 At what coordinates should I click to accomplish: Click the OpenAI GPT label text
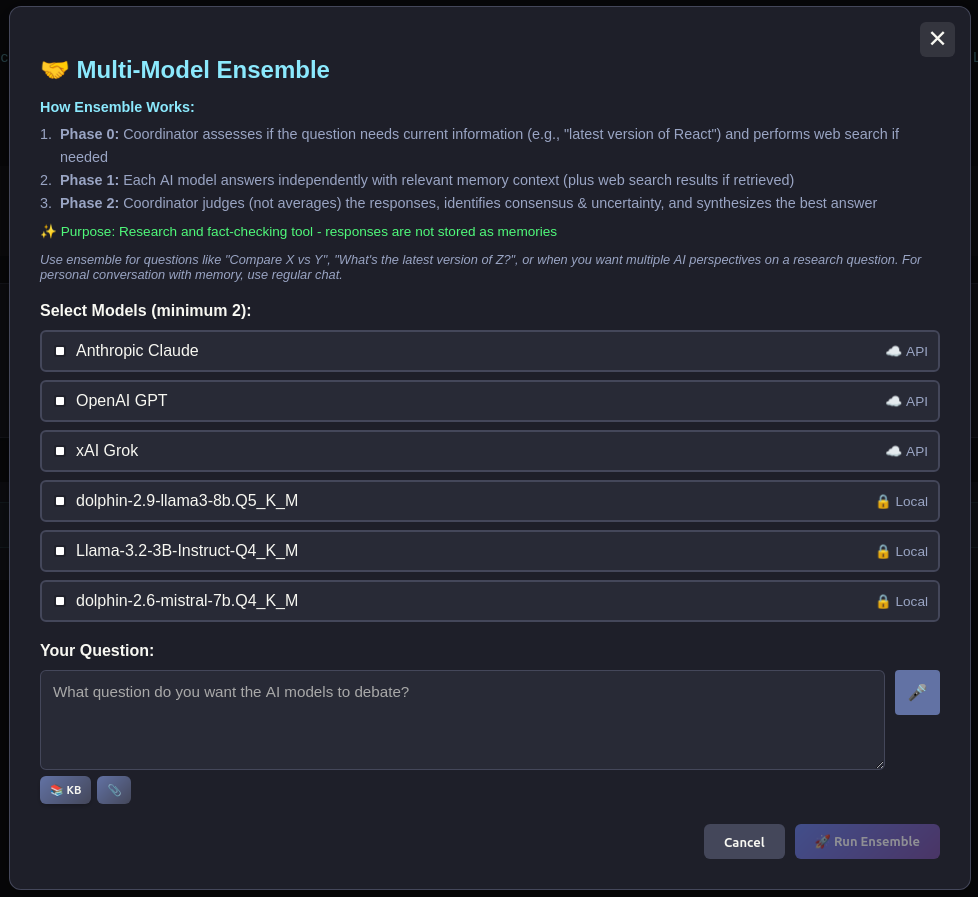tap(122, 400)
